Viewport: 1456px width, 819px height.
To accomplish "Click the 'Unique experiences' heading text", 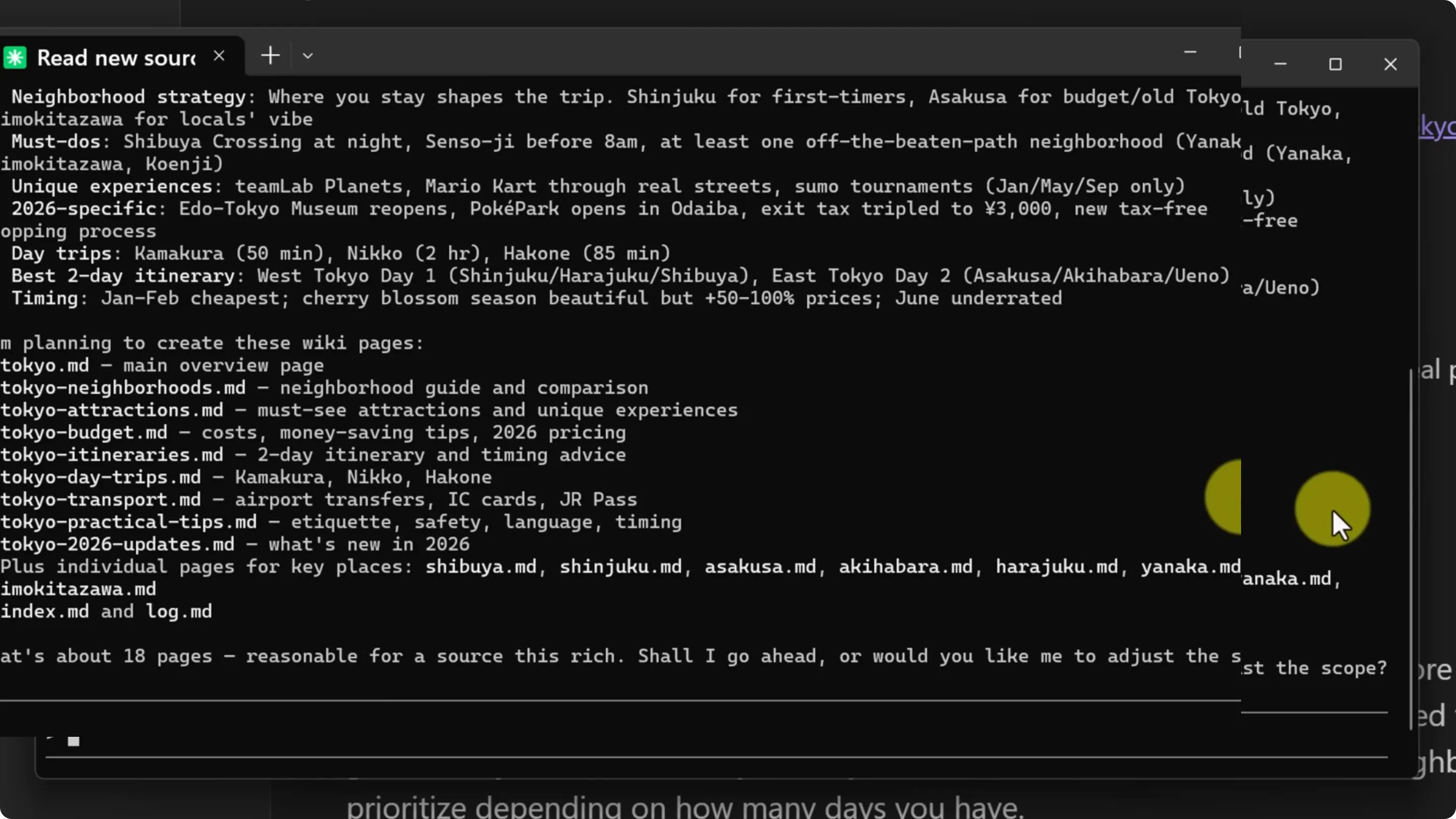I will coord(112,187).
